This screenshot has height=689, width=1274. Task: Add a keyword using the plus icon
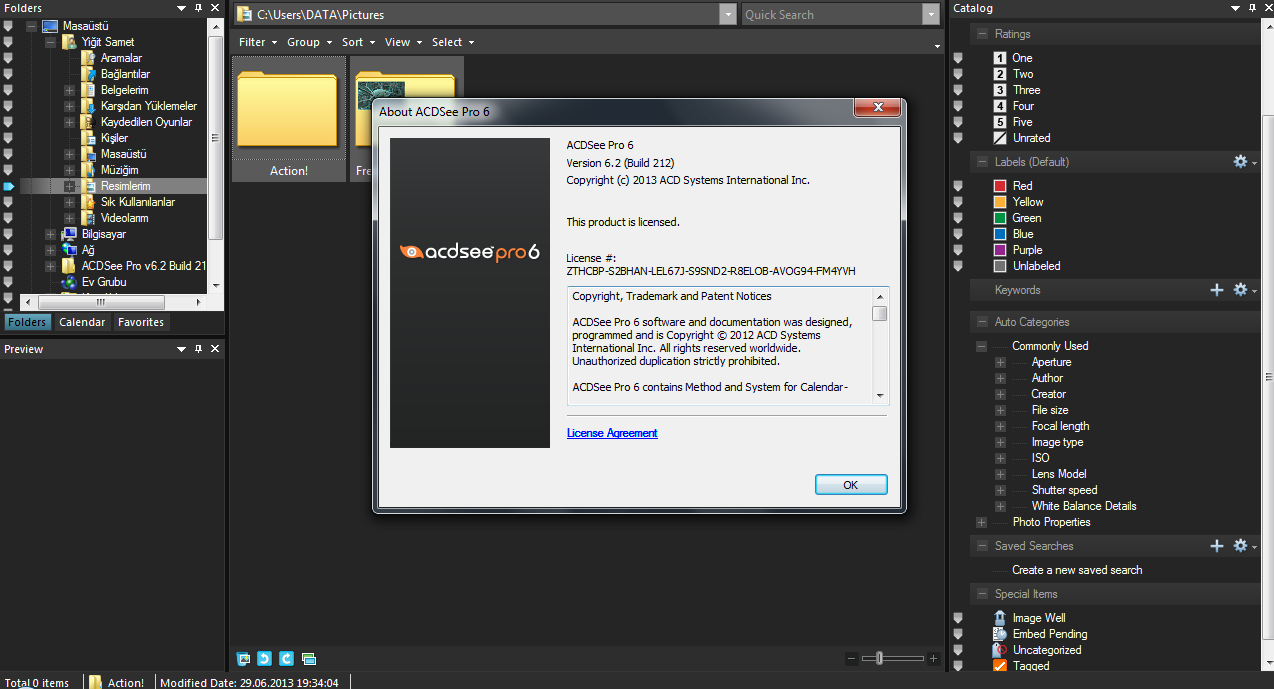coord(1217,290)
